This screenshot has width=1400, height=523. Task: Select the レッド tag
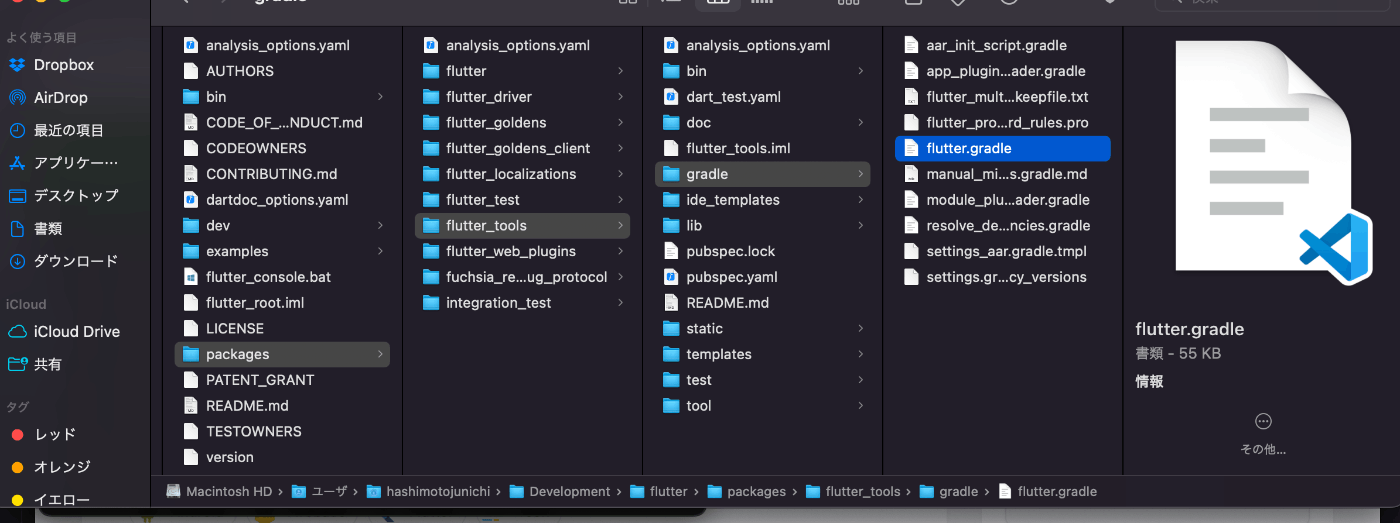[55, 435]
